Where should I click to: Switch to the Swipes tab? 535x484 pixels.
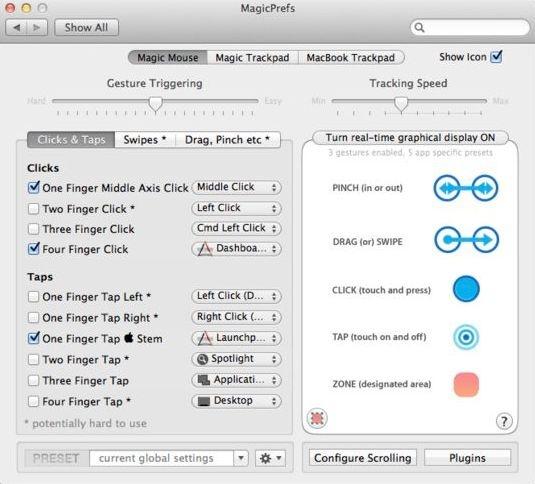point(145,140)
